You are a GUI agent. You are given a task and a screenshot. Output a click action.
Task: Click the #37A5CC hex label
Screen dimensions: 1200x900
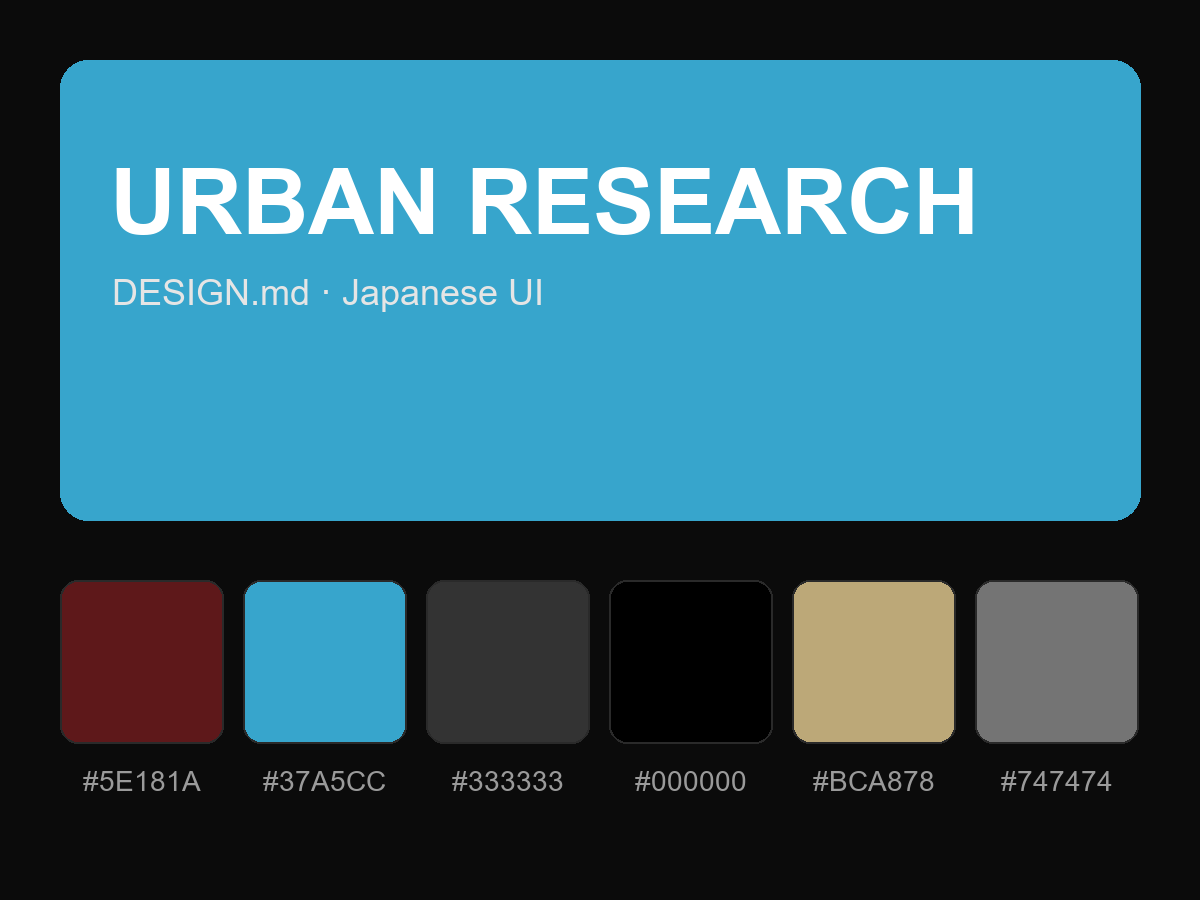point(324,782)
